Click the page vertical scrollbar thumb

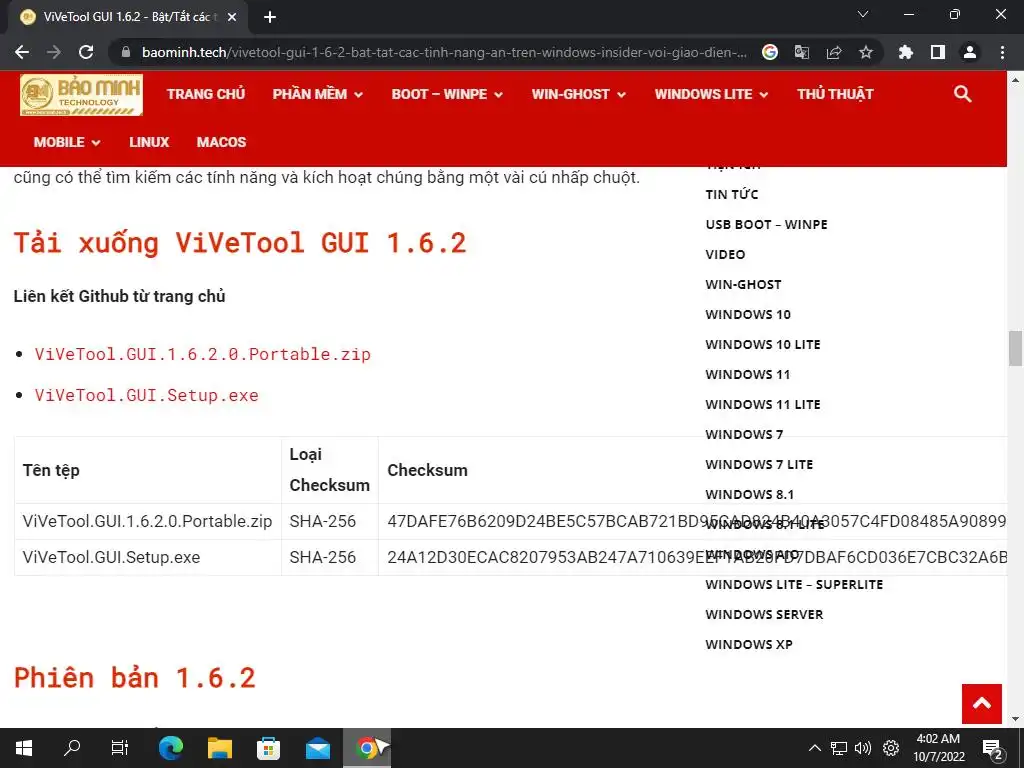pos(1015,349)
